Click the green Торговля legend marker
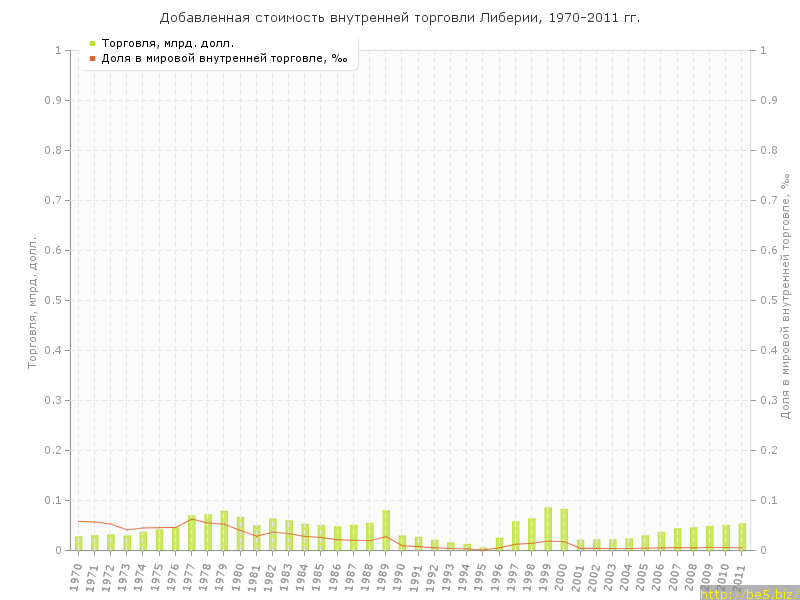 coord(92,43)
